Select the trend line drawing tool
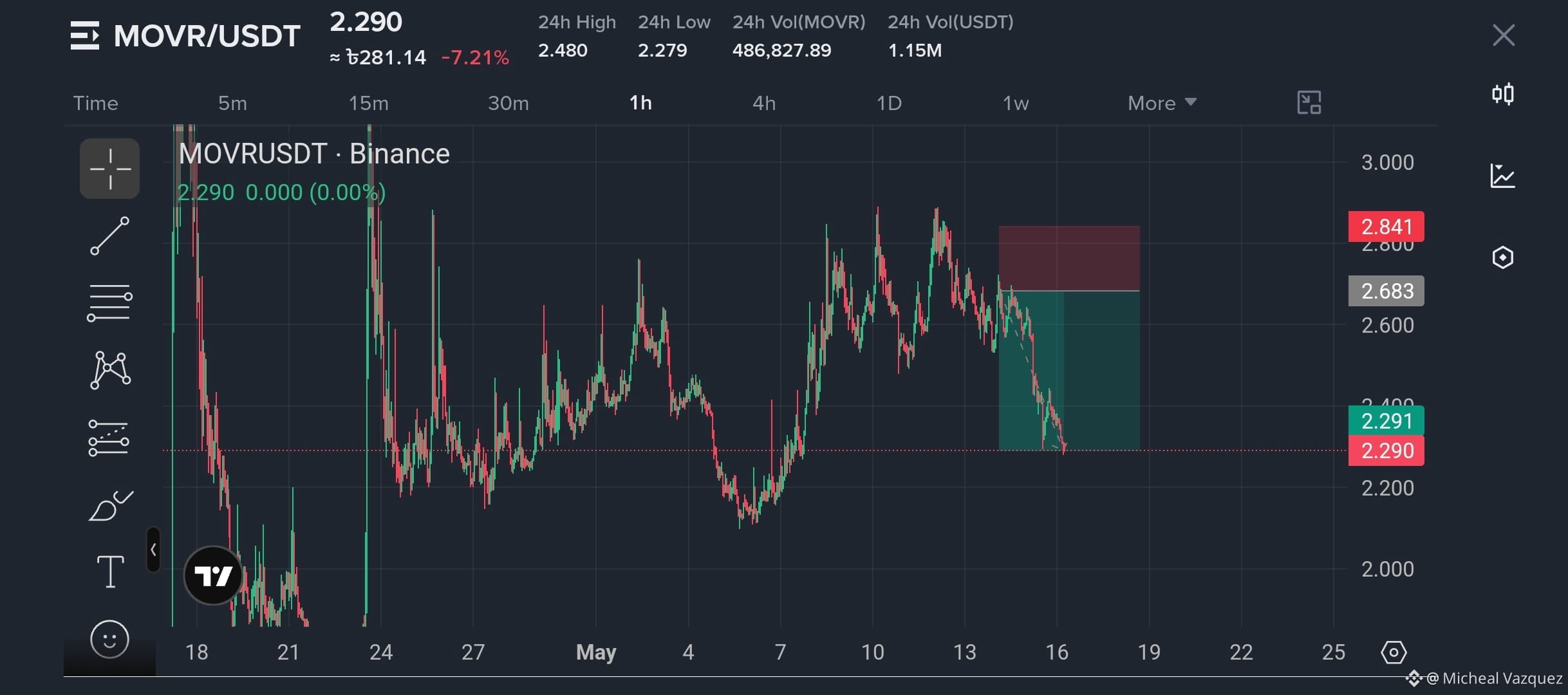This screenshot has height=695, width=1568. (110, 236)
